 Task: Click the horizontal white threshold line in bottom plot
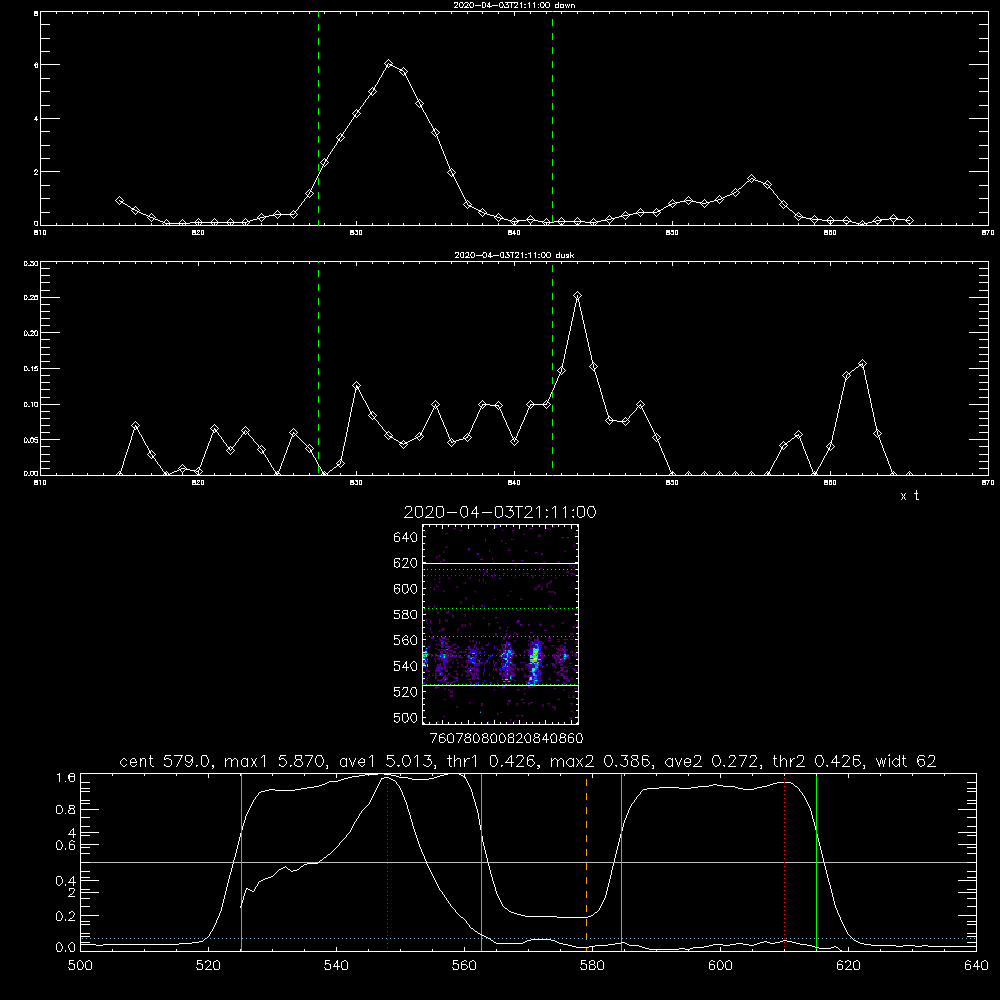(528, 862)
